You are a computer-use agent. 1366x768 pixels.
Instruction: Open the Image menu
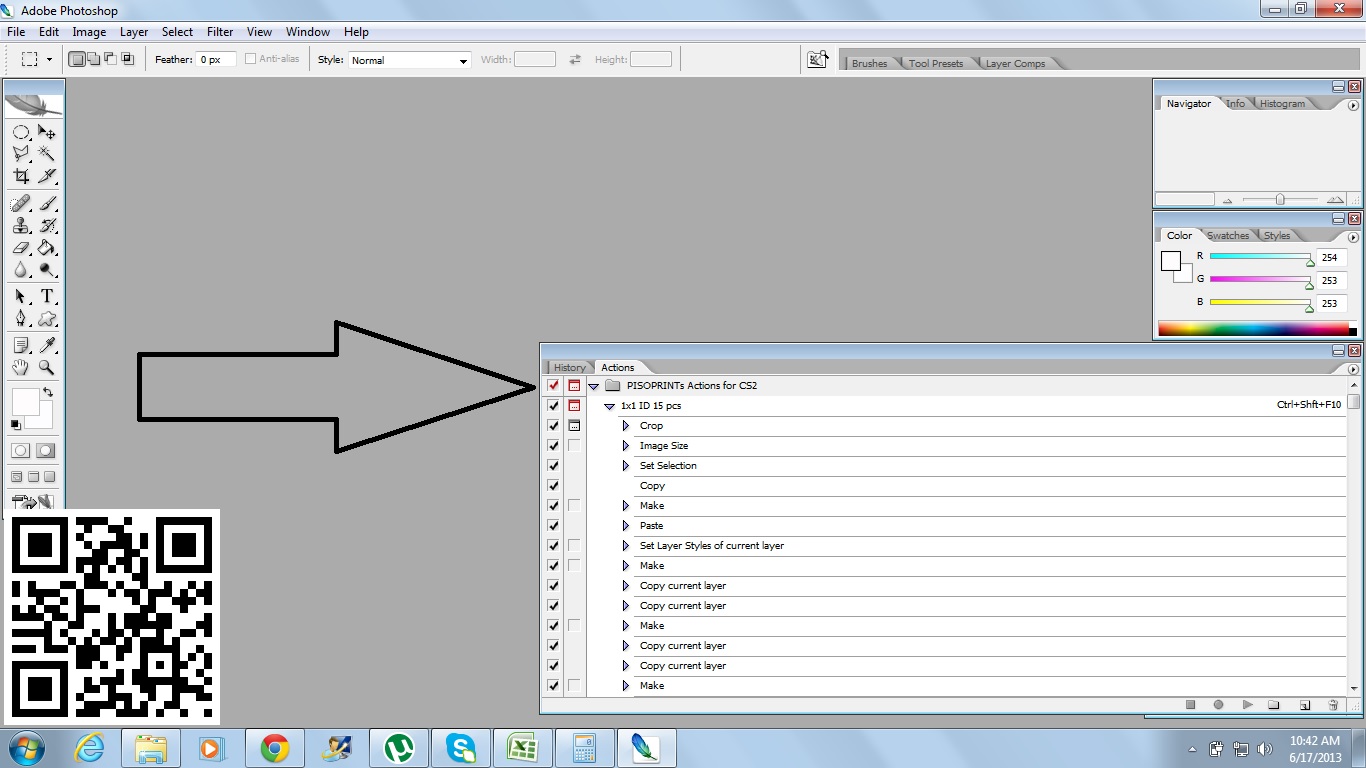point(89,32)
